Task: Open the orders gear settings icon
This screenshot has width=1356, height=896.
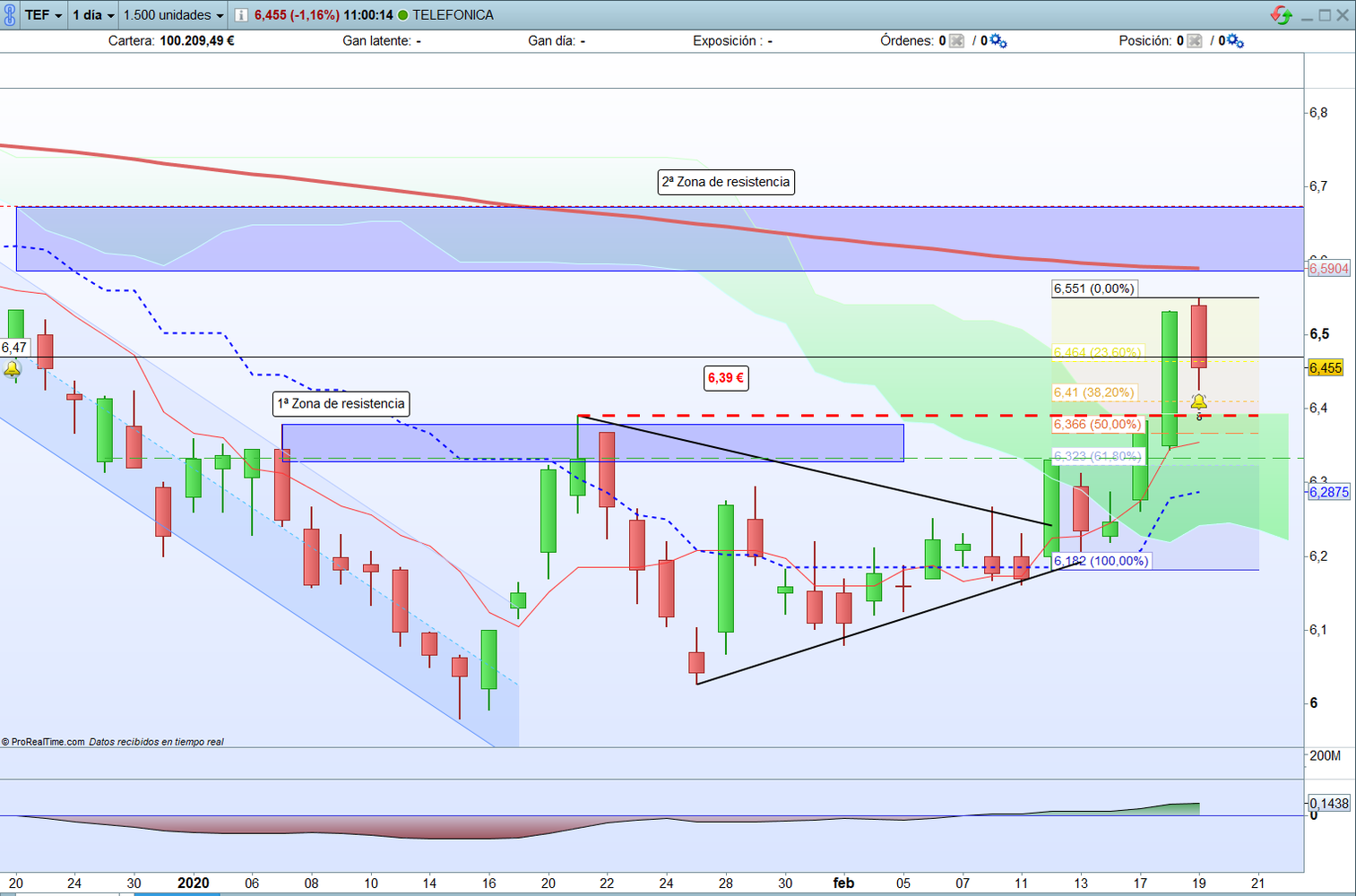Action: [x=998, y=41]
